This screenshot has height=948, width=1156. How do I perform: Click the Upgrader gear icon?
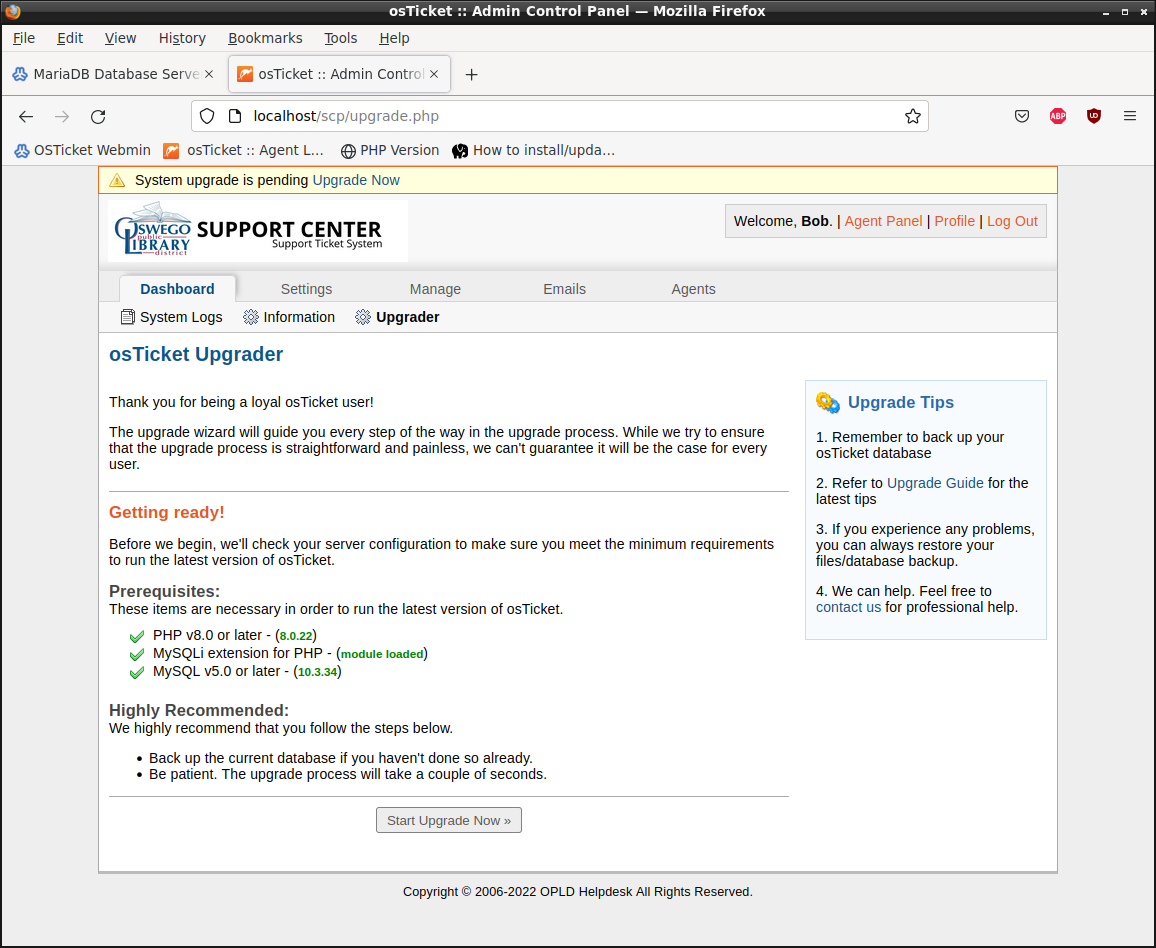tap(363, 317)
